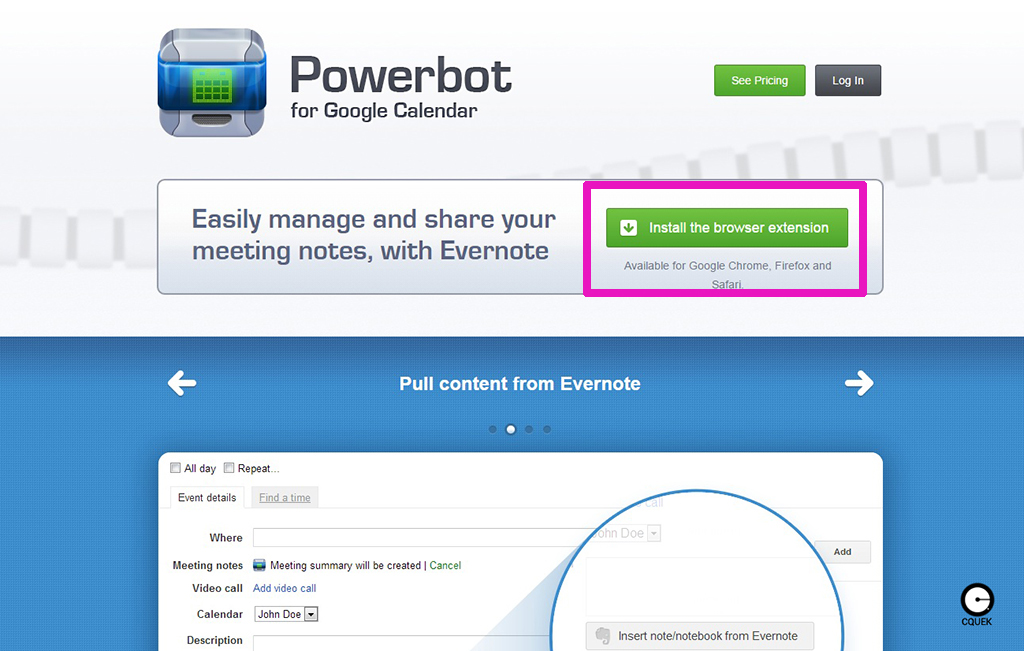
Task: Click the Add button
Action: (x=842, y=552)
